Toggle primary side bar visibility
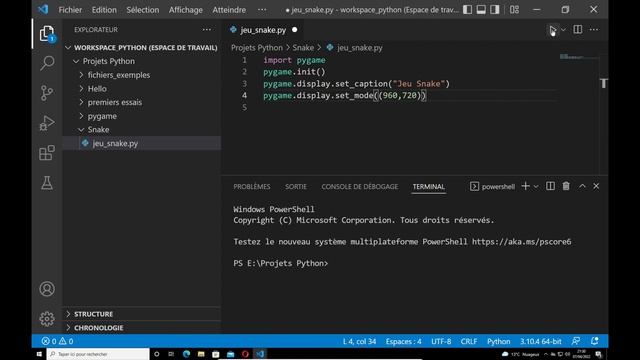The image size is (640, 360). click(x=467, y=9)
